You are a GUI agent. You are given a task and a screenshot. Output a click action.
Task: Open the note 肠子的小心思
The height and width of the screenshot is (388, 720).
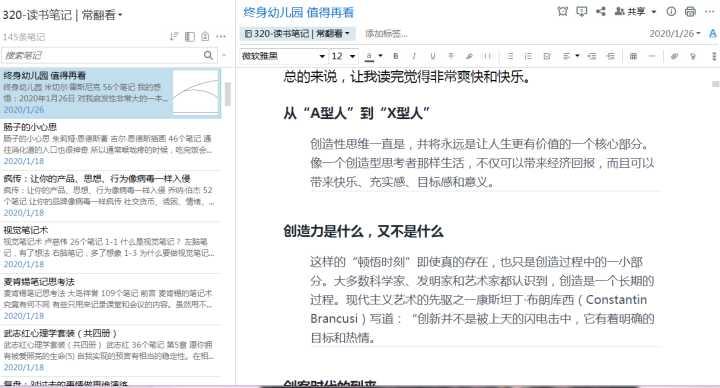pos(111,144)
